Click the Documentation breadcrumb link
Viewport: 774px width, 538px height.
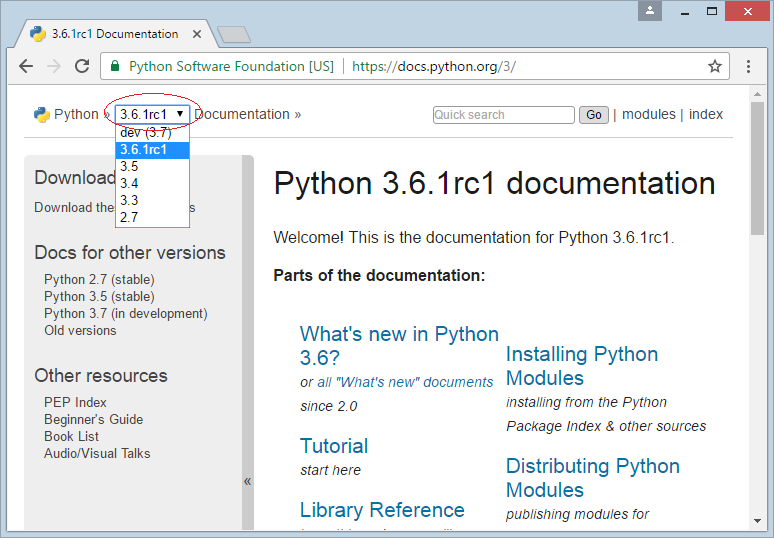242,114
